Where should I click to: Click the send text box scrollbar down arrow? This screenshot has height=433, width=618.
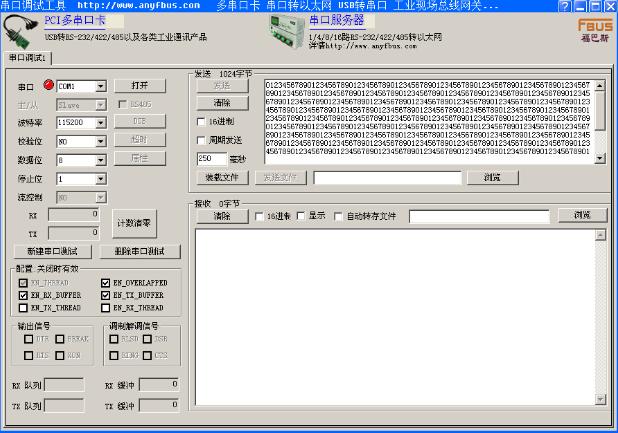[600, 158]
